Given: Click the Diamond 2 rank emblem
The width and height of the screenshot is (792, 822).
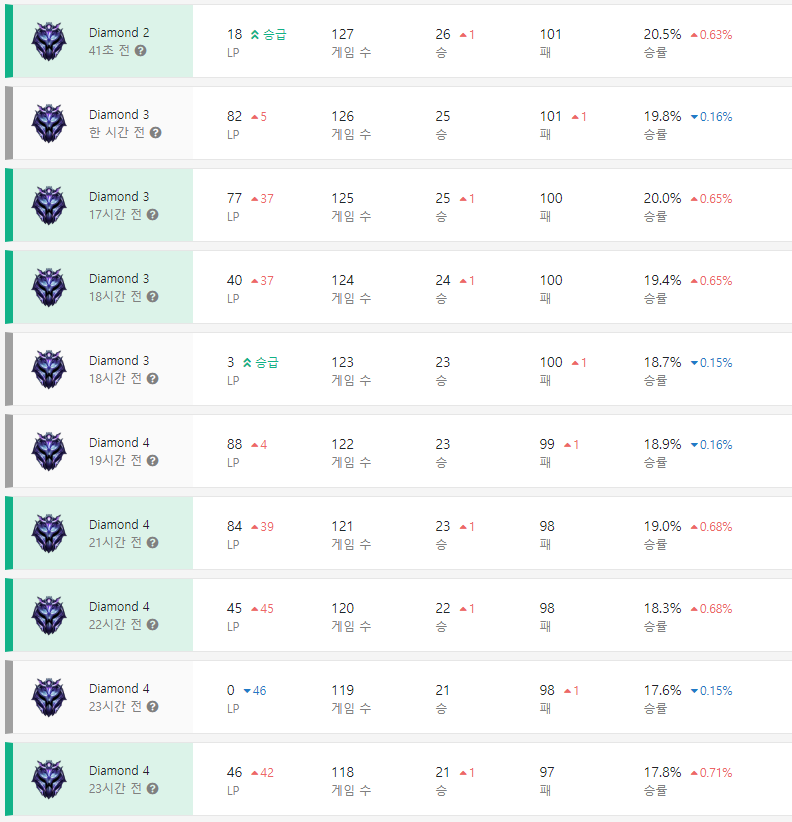Looking at the screenshot, I should pos(47,41).
